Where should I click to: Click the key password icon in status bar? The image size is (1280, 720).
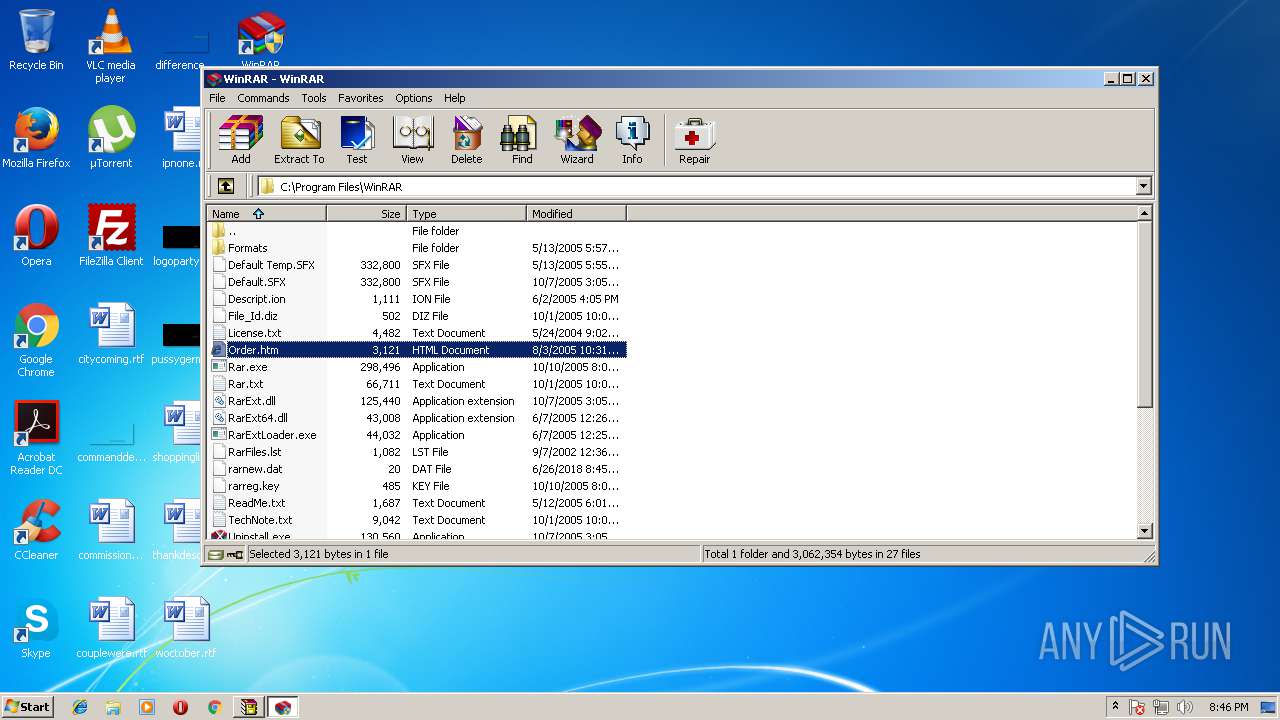point(235,554)
